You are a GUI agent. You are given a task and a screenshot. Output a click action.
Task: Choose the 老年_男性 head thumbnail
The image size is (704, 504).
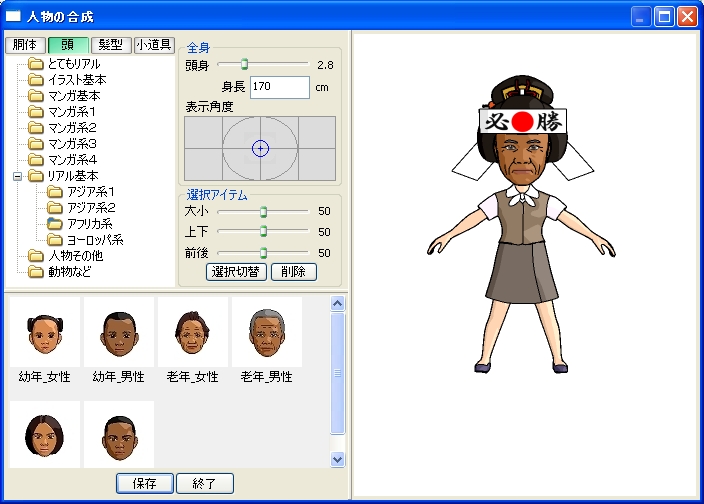267,332
